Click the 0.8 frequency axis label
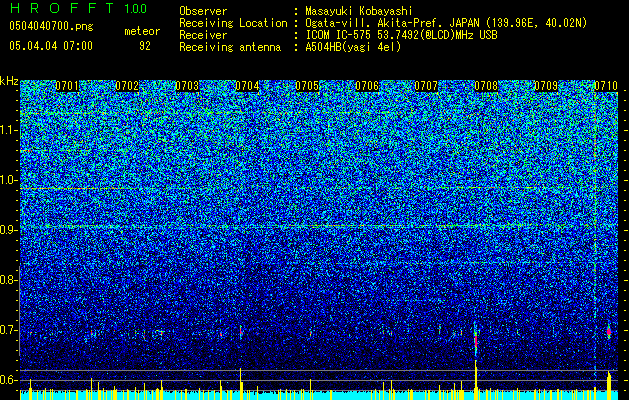The height and width of the screenshot is (400, 629). click(8, 280)
